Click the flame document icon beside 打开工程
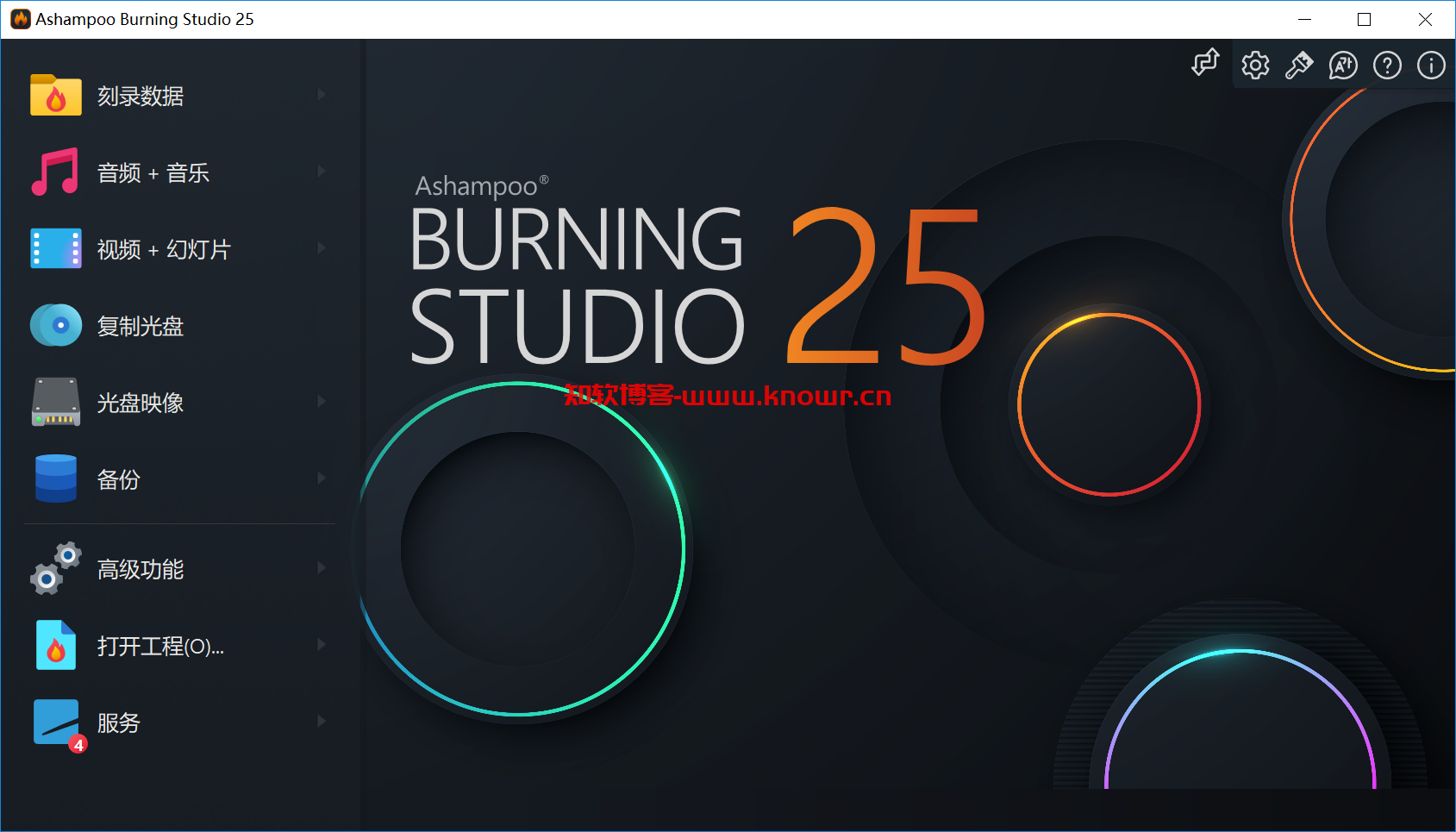Image resolution: width=1456 pixels, height=832 pixels. [x=56, y=645]
